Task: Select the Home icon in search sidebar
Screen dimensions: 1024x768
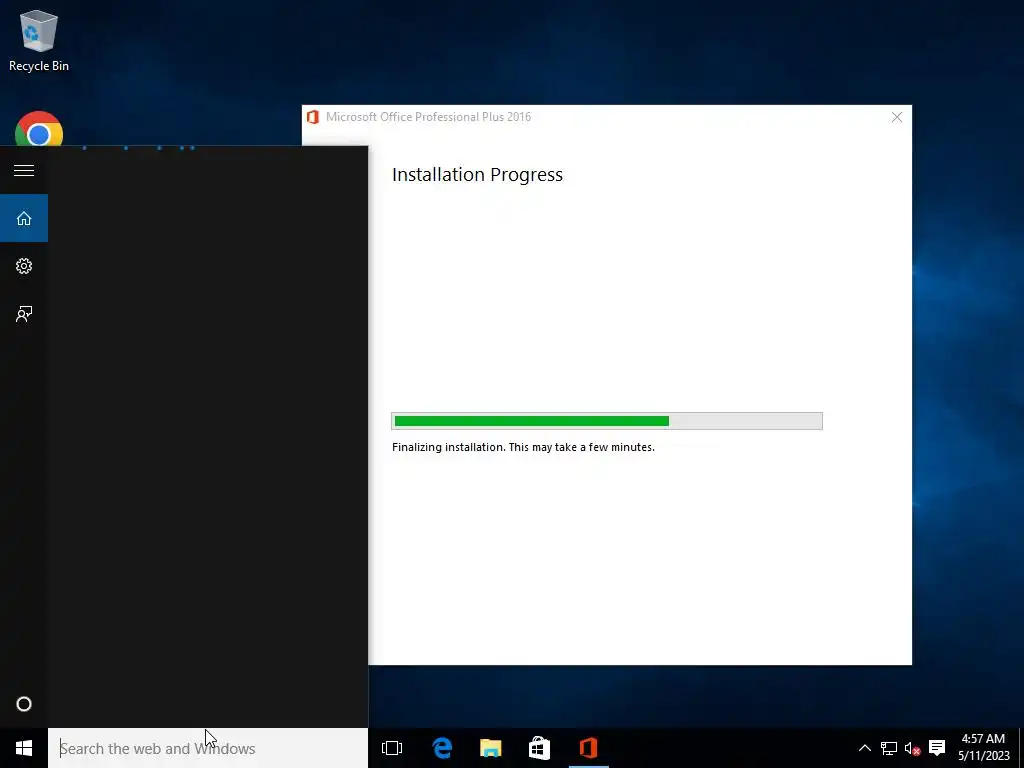Action: [24, 218]
